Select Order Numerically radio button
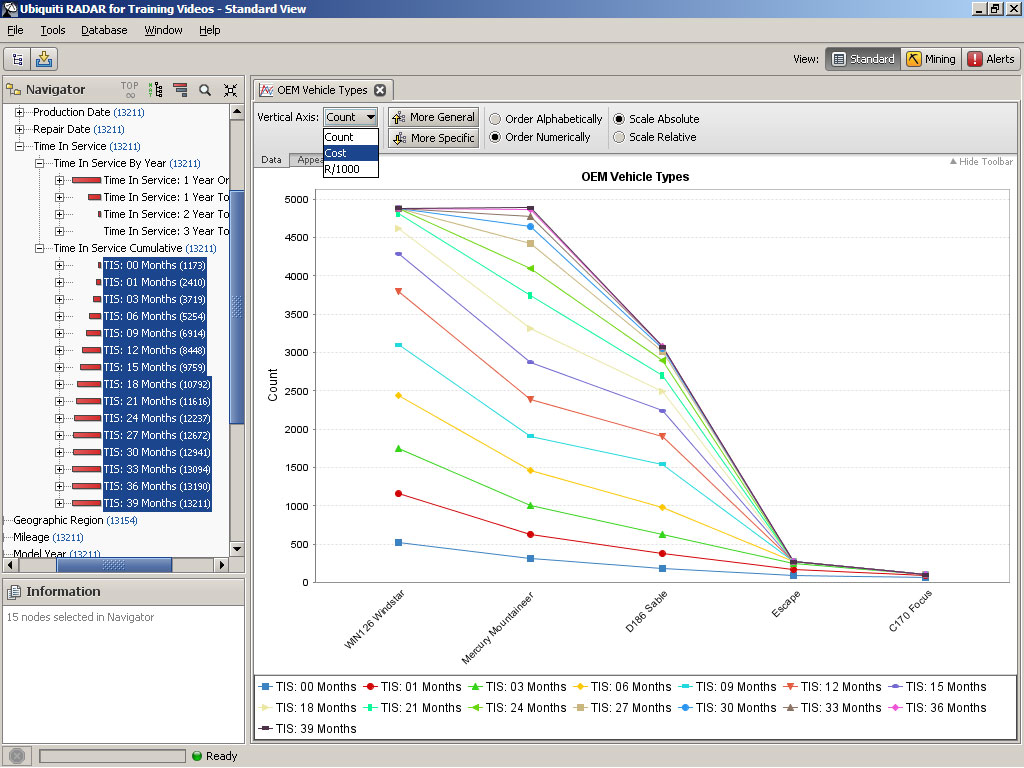Image resolution: width=1024 pixels, height=768 pixels. (x=495, y=137)
